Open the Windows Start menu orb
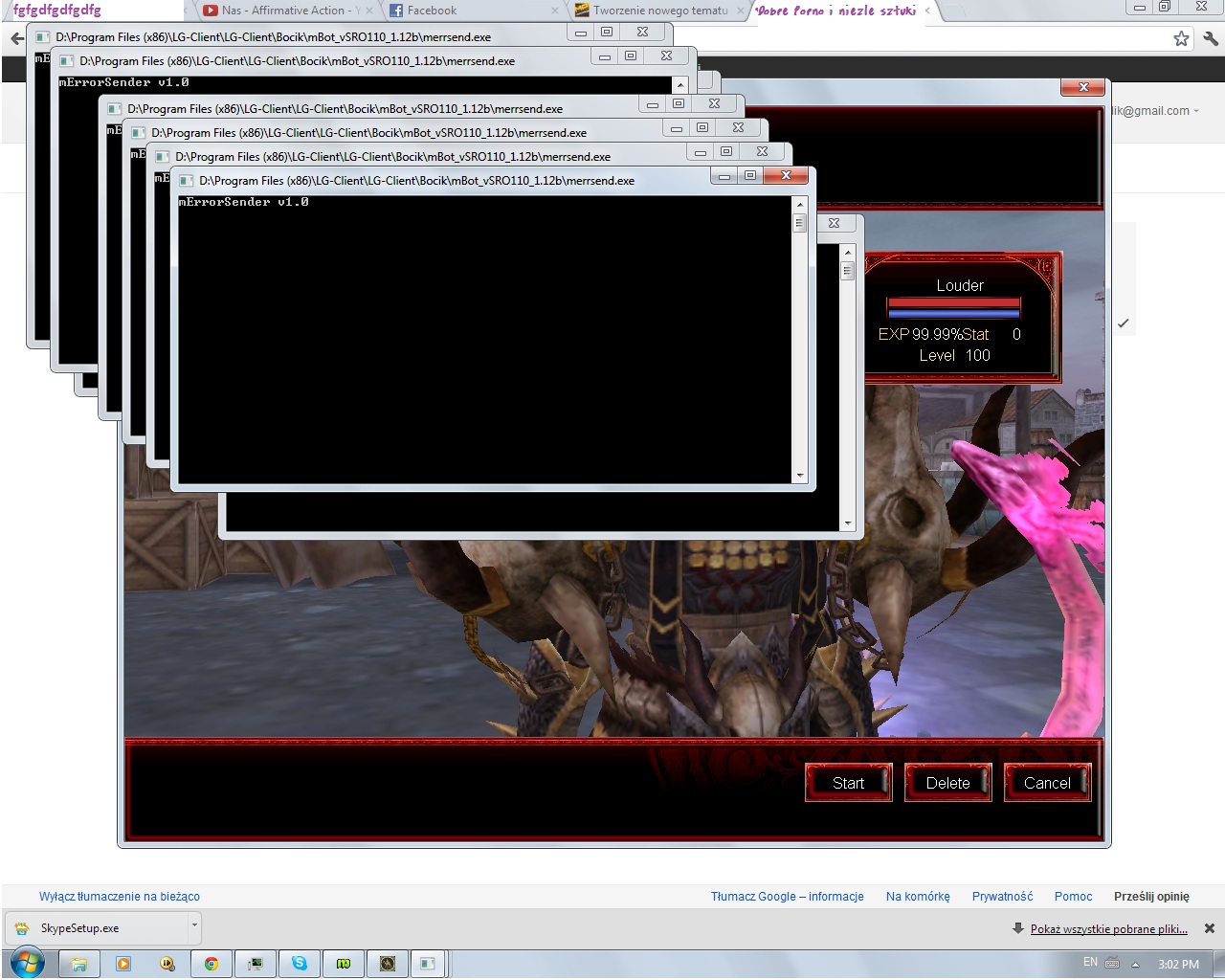 [27, 963]
